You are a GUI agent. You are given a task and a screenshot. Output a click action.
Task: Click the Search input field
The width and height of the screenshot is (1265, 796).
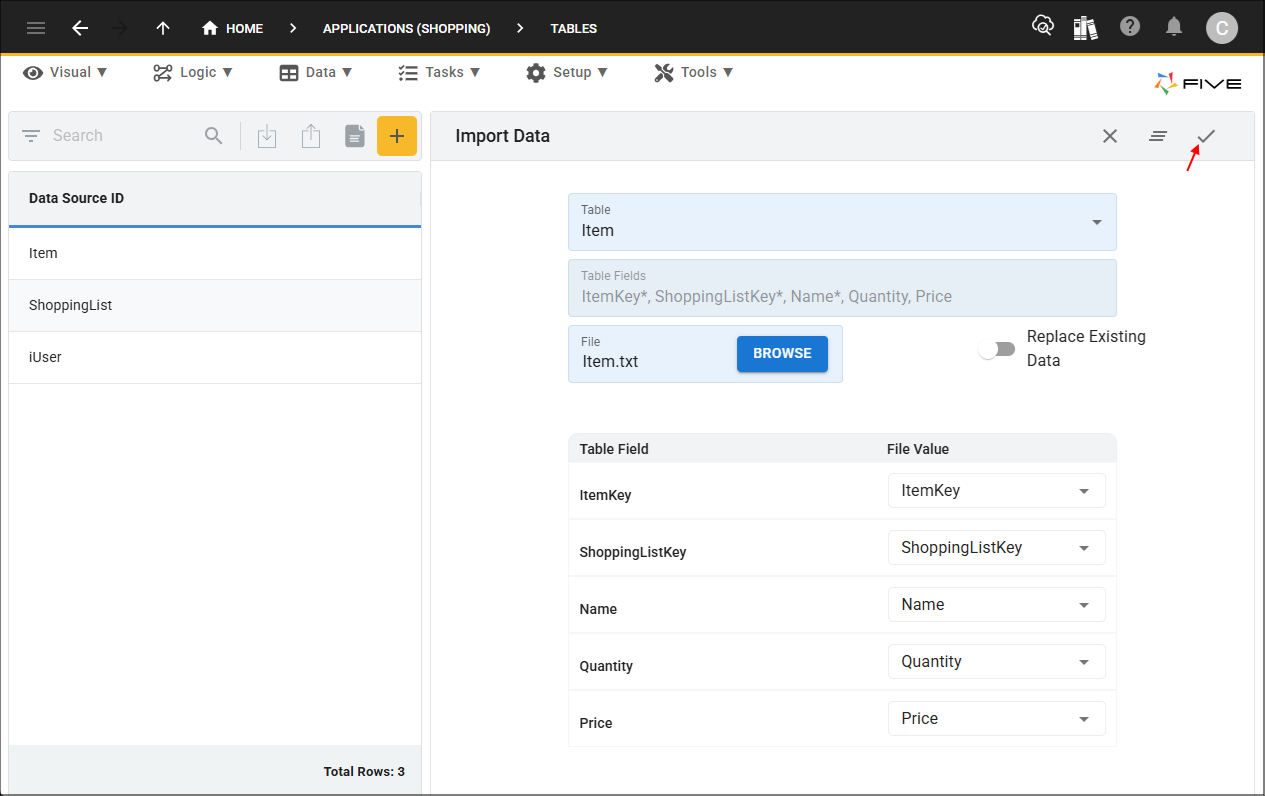[120, 136]
